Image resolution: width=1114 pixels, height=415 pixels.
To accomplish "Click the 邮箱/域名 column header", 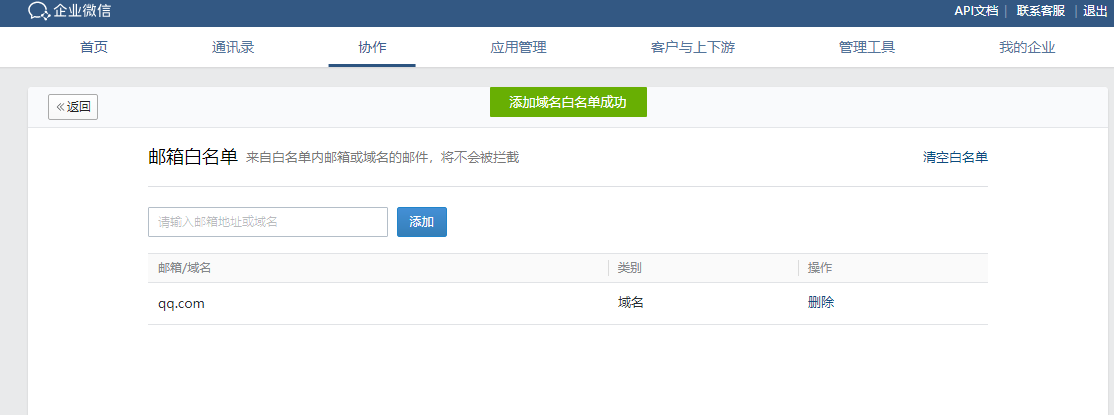I will pyautogui.click(x=185, y=268).
